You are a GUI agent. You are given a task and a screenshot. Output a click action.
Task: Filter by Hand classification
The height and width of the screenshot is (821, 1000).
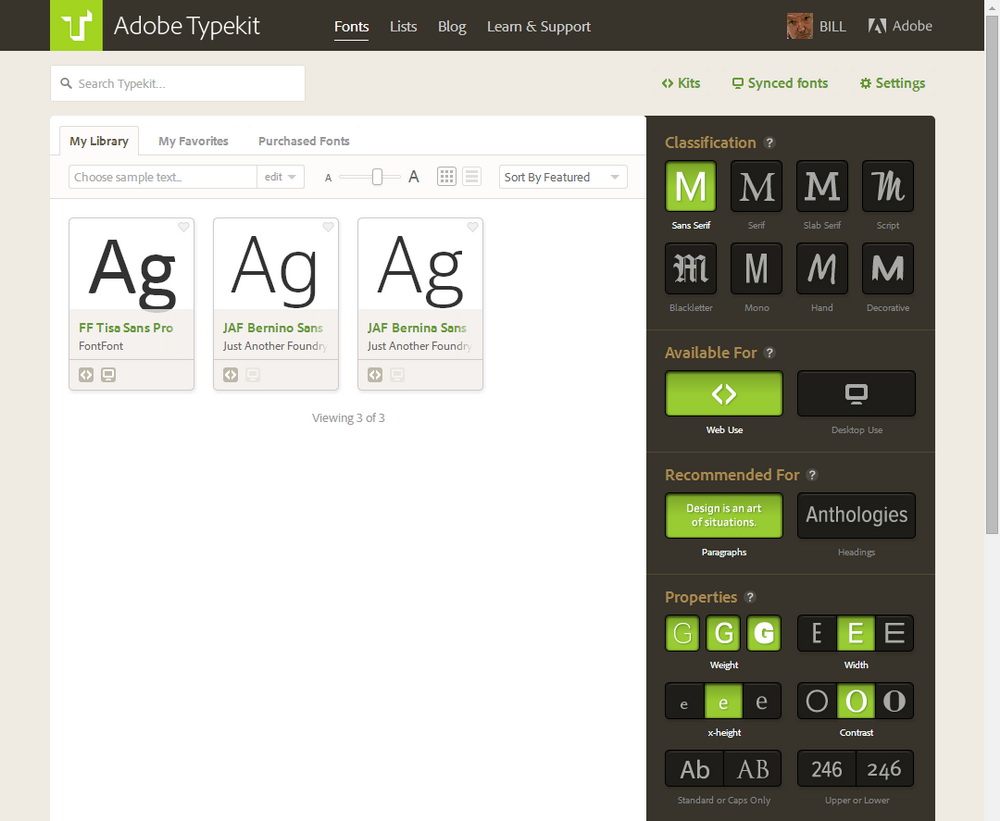(x=822, y=268)
